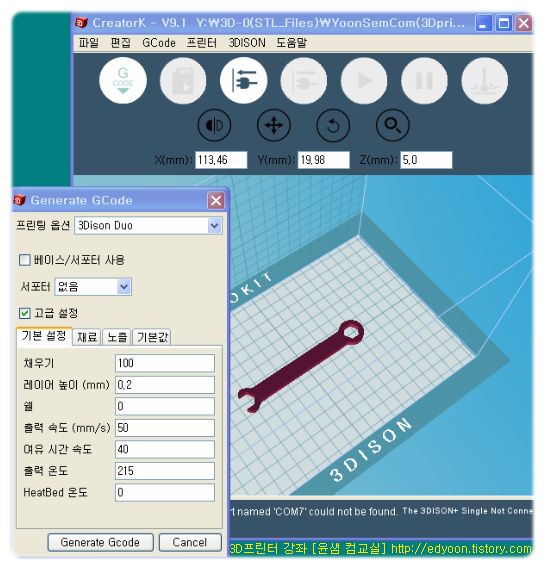Click the round pause print button
The height and width of the screenshot is (569, 546).
(424, 81)
